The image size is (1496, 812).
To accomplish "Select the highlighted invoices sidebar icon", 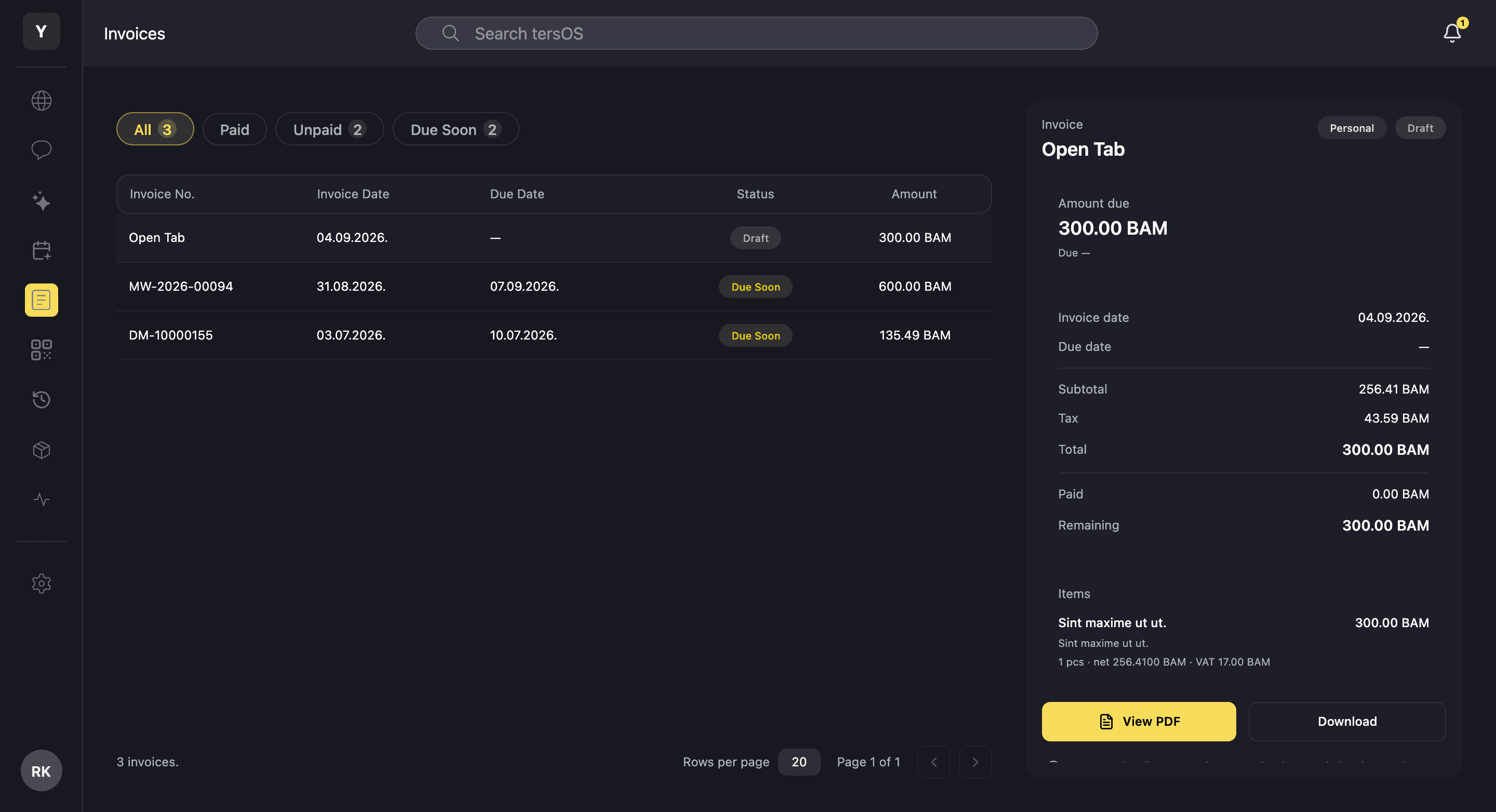I will click(x=41, y=300).
